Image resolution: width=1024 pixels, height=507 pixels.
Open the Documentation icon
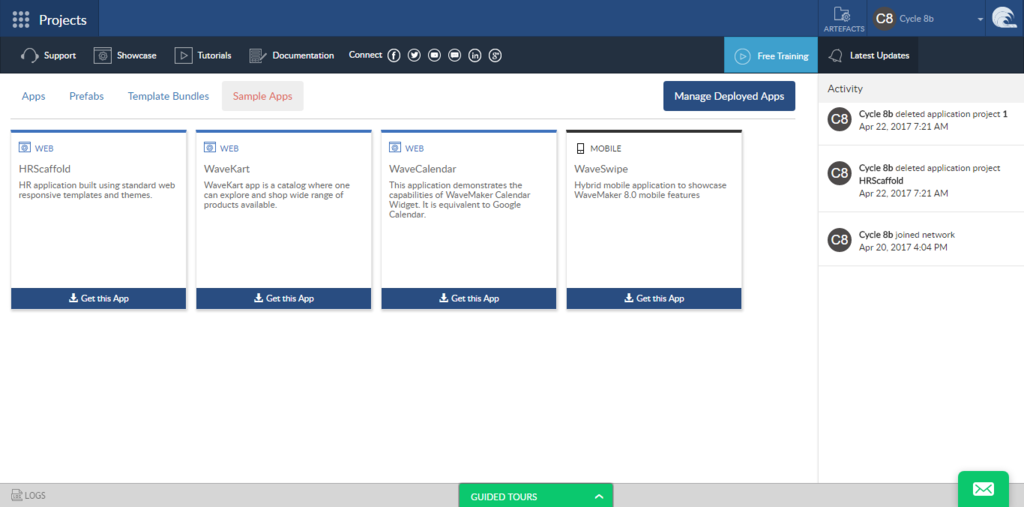click(258, 56)
